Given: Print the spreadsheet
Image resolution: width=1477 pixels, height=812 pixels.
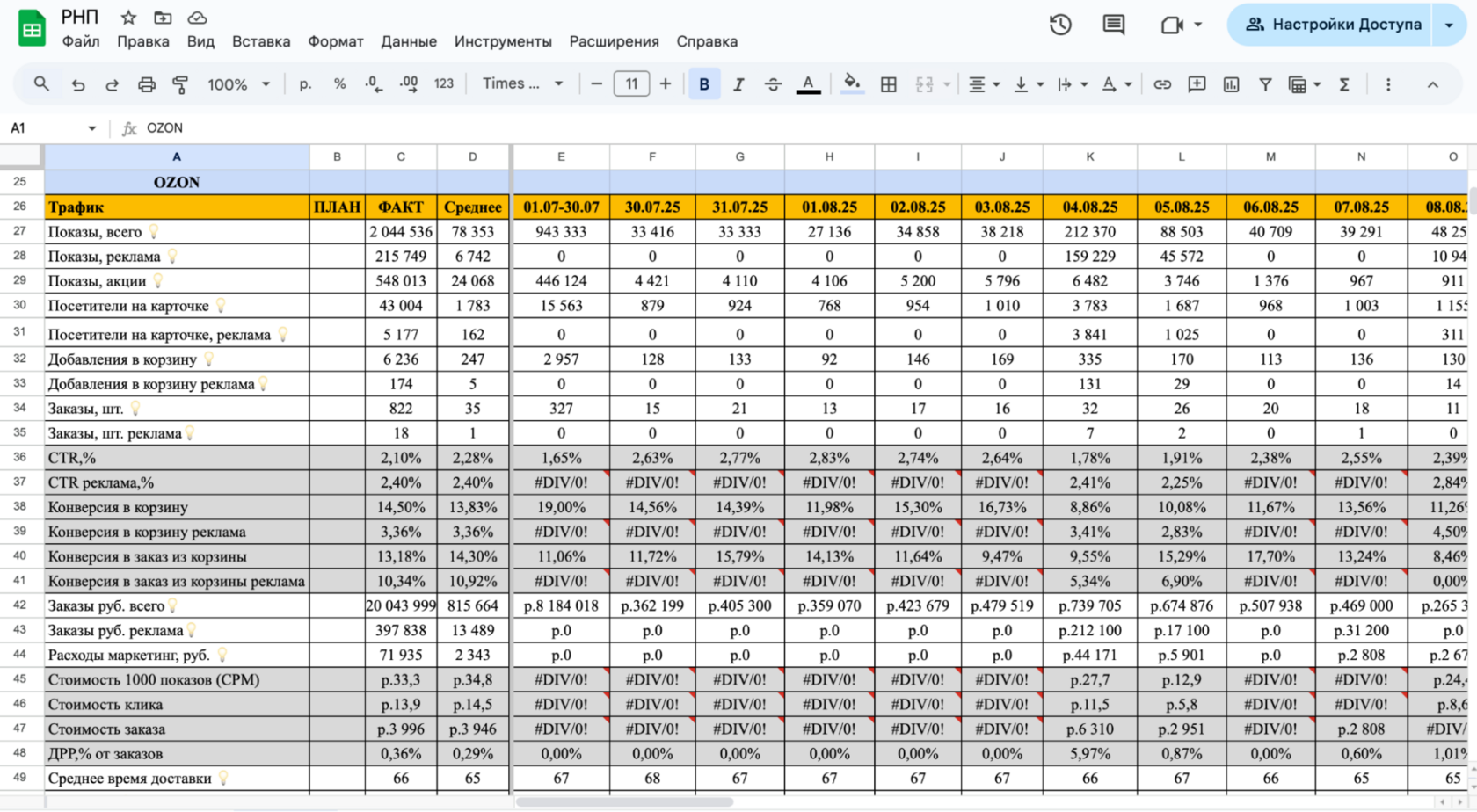Looking at the screenshot, I should point(146,84).
